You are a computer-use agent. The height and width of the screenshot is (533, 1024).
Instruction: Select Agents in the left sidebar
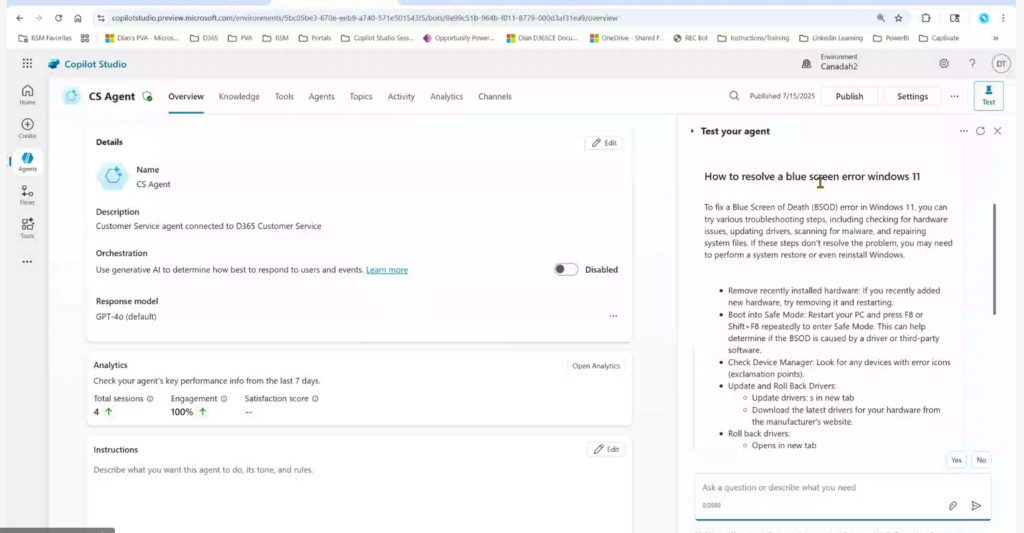pos(27,161)
